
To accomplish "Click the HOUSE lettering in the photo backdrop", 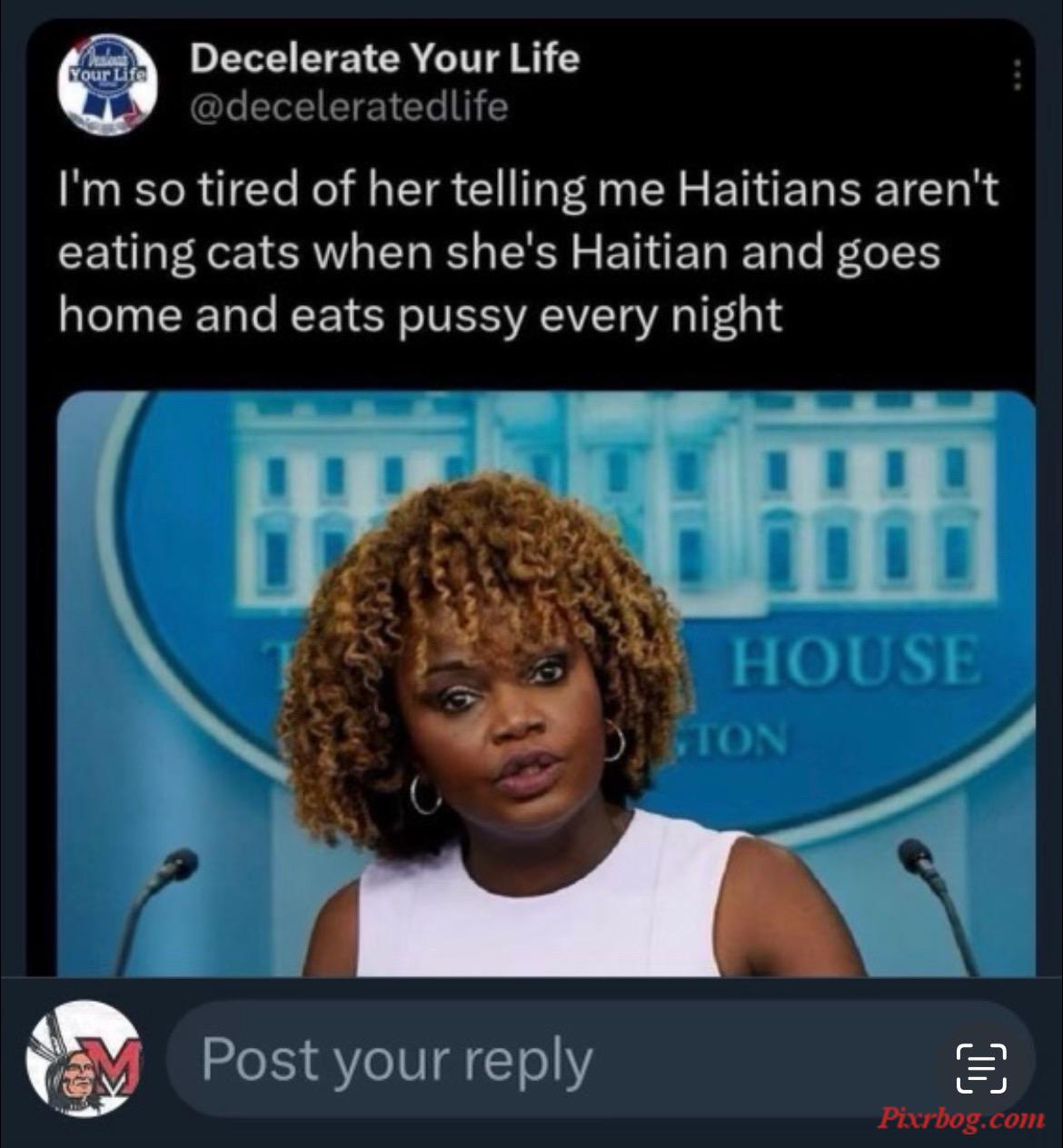I will click(856, 662).
